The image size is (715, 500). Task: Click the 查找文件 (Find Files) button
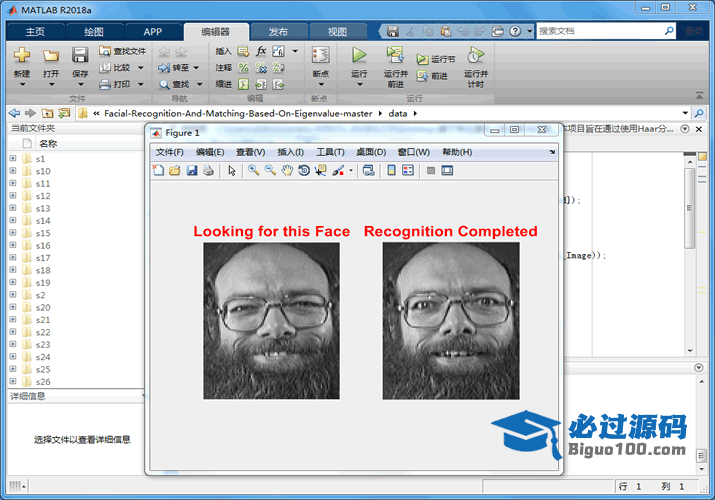pyautogui.click(x=122, y=51)
